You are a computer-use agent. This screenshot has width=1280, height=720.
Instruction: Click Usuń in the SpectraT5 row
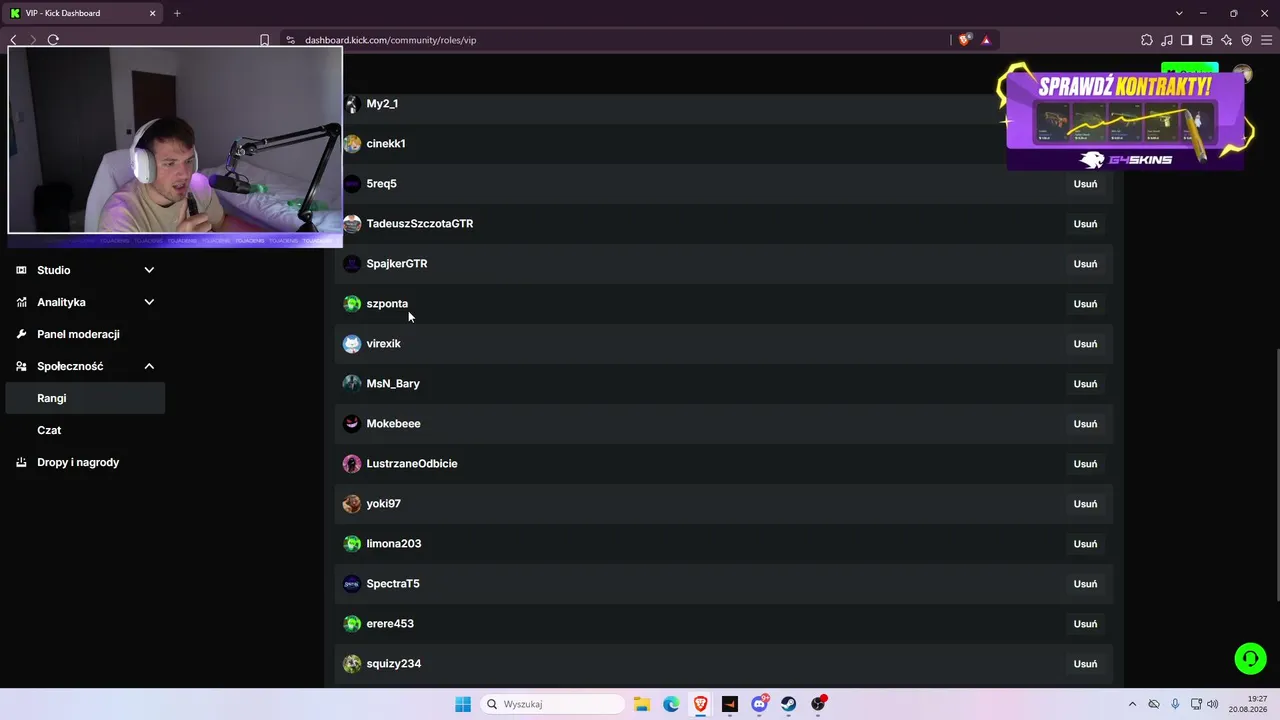coord(1085,584)
